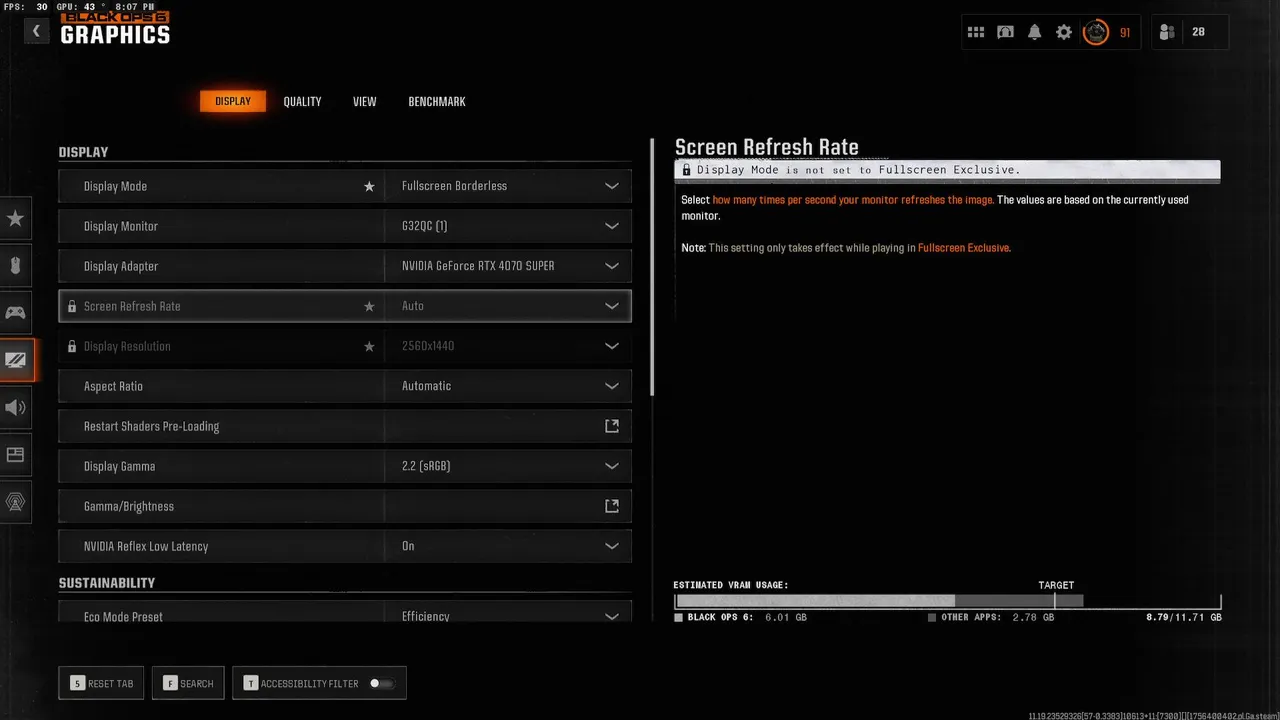
Task: Open the camera icon in top bar
Action: tap(1005, 32)
